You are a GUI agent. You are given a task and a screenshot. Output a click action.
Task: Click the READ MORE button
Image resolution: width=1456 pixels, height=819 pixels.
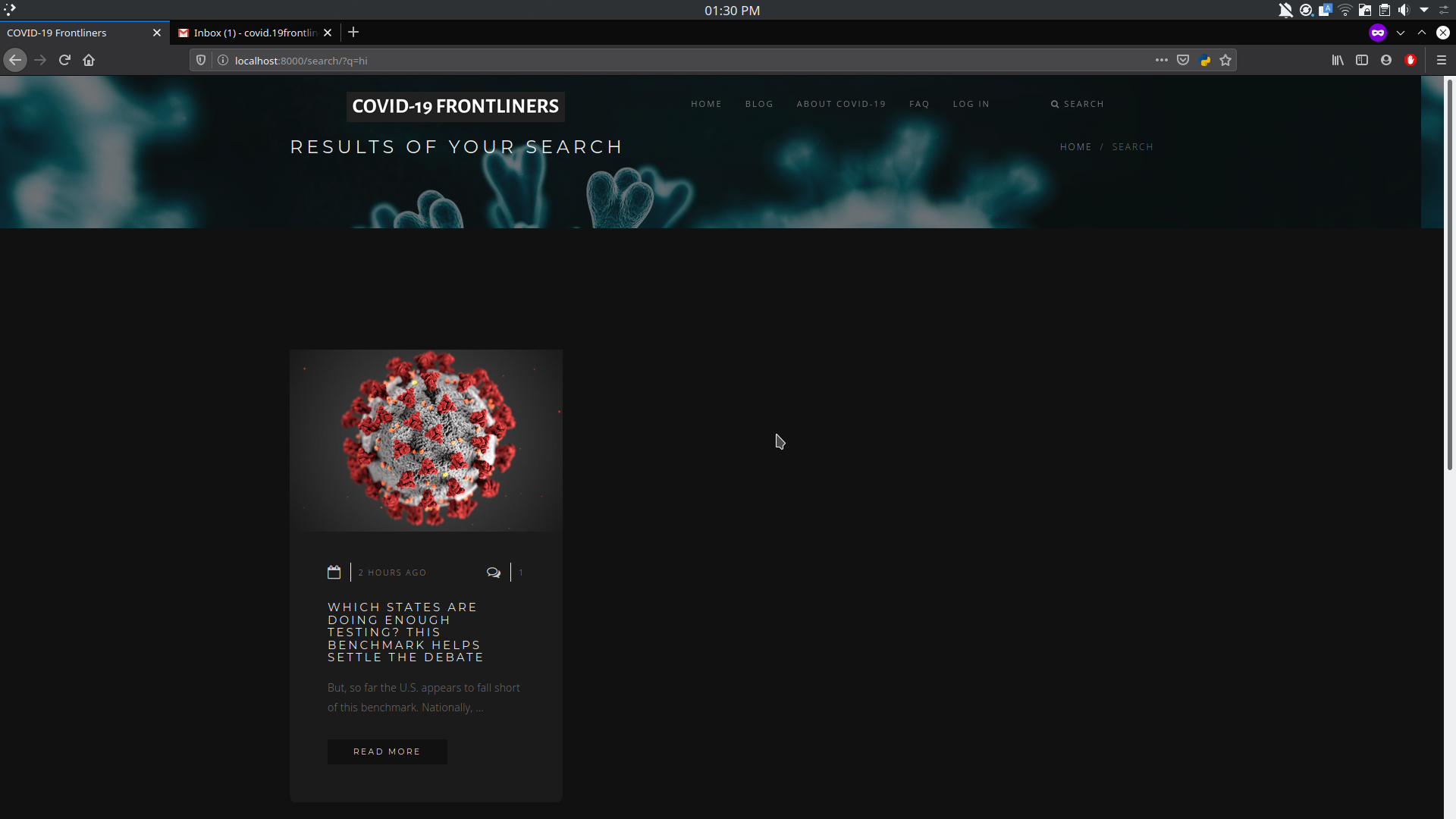[x=387, y=752]
